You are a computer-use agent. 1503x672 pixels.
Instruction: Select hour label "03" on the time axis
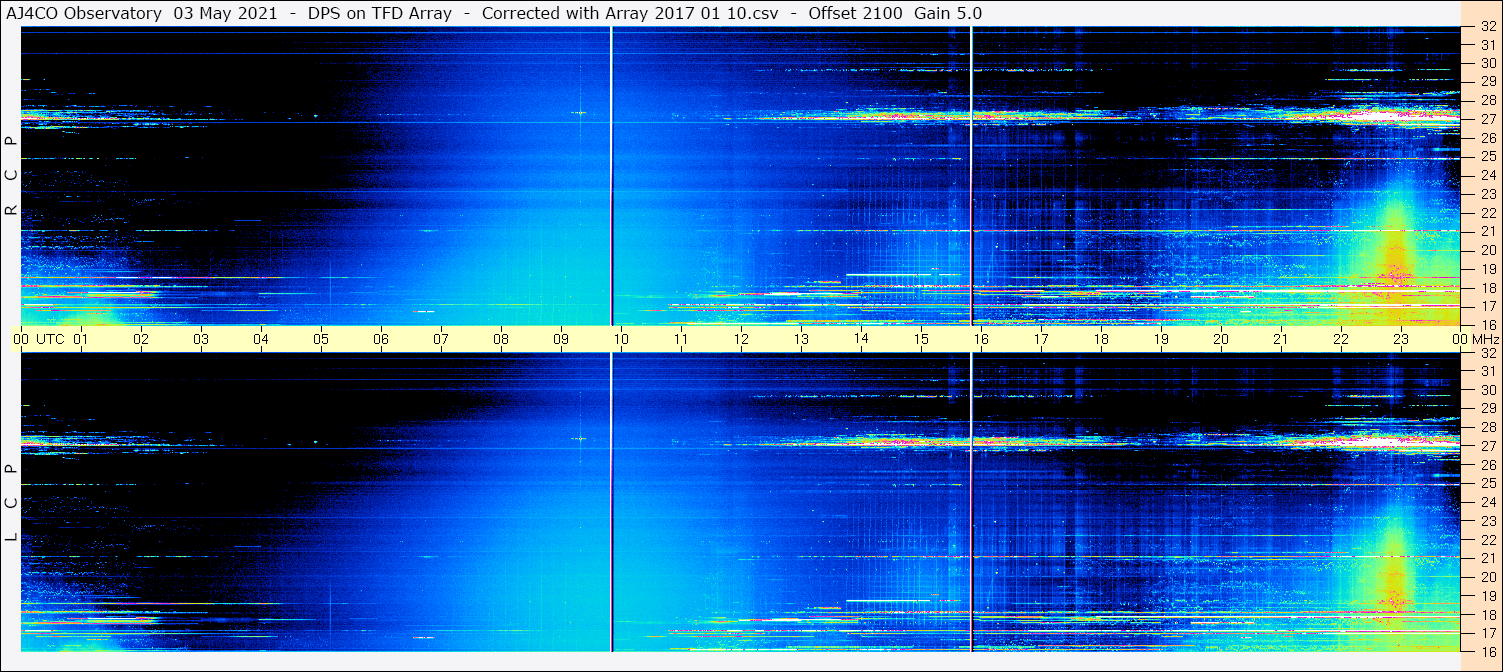(x=201, y=339)
